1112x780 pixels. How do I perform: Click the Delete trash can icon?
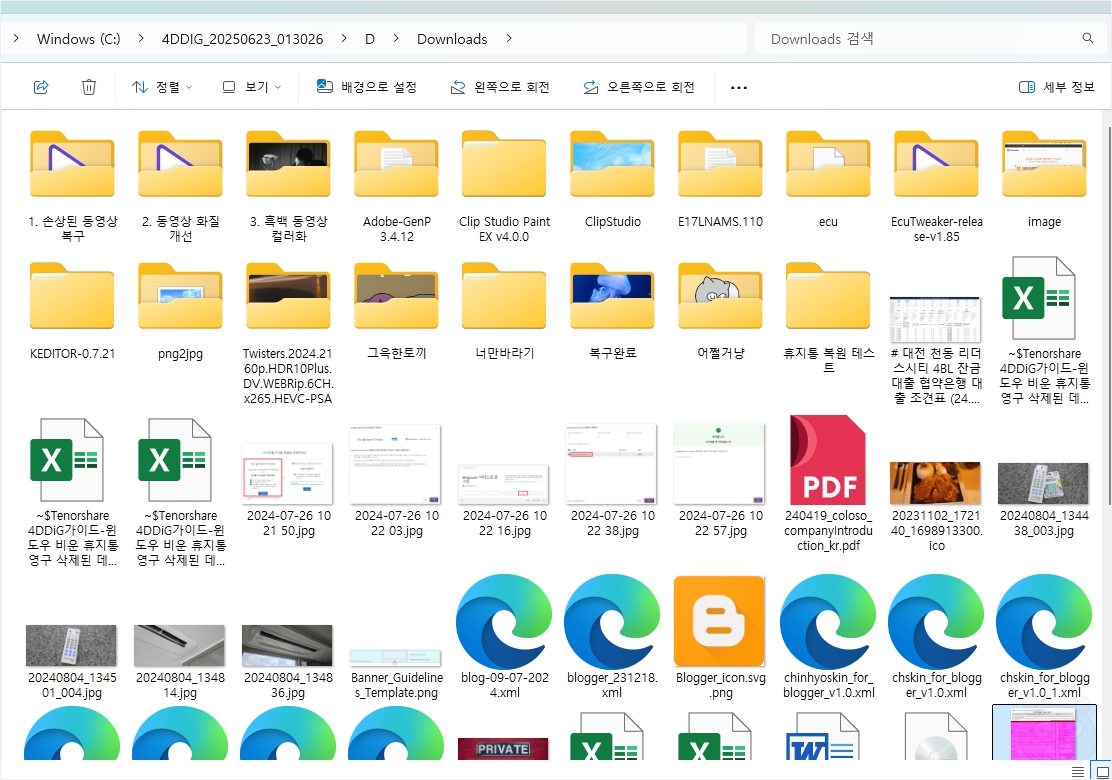89,87
